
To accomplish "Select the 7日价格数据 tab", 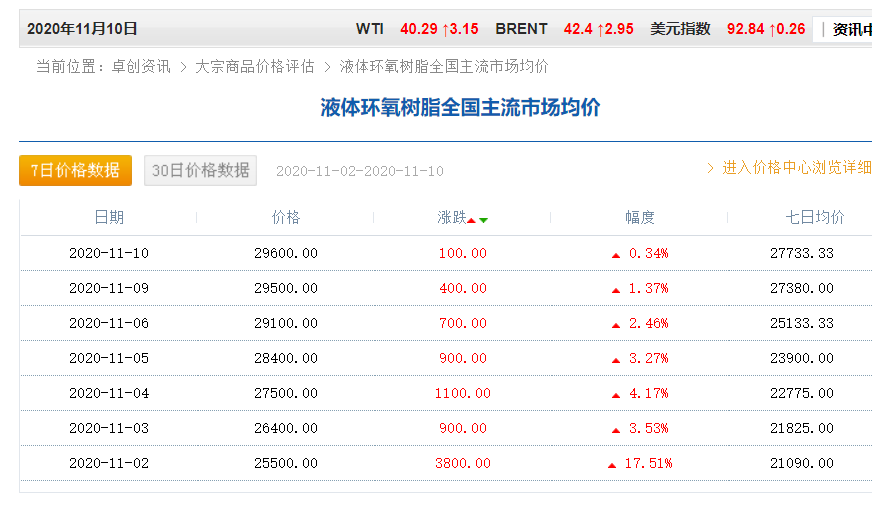I will click(75, 170).
